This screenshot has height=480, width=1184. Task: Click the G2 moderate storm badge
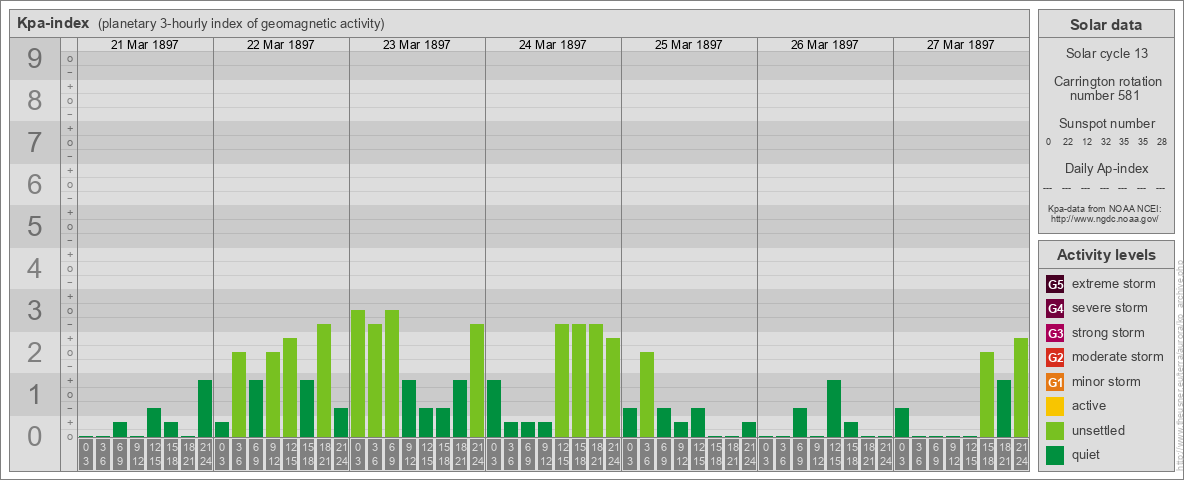(1055, 357)
